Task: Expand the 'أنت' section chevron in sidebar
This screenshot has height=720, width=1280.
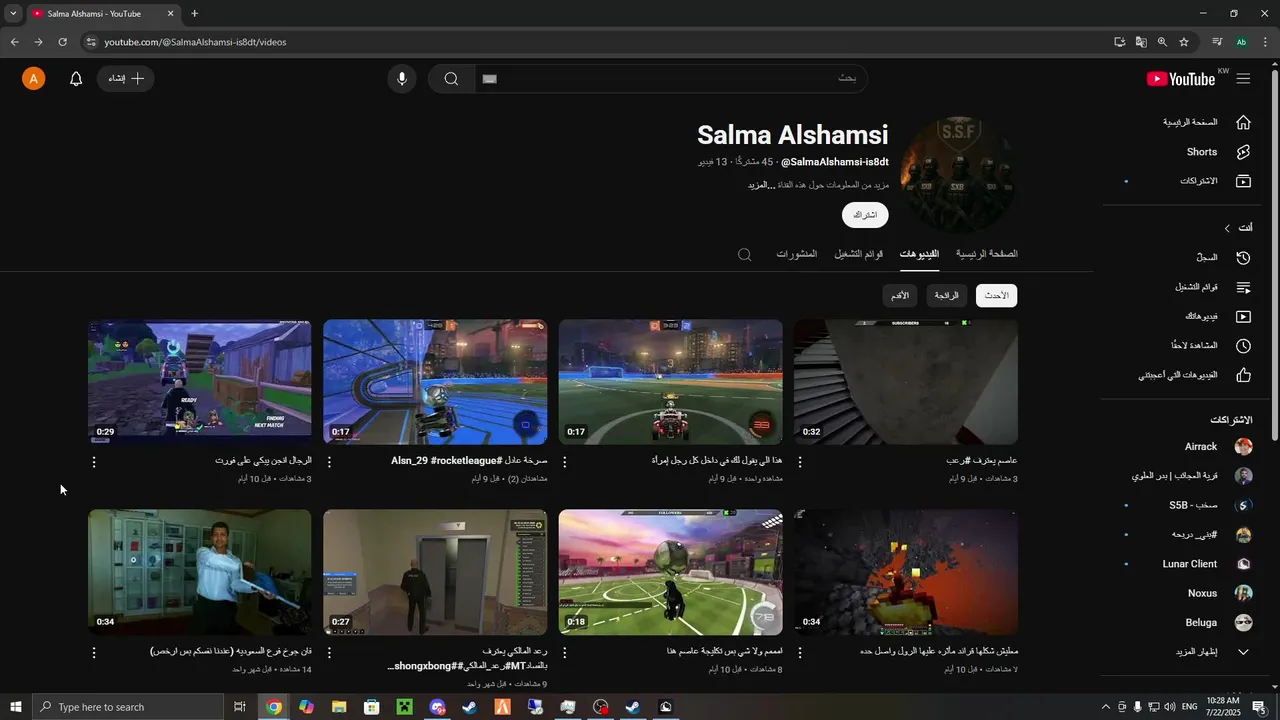Action: (x=1227, y=228)
